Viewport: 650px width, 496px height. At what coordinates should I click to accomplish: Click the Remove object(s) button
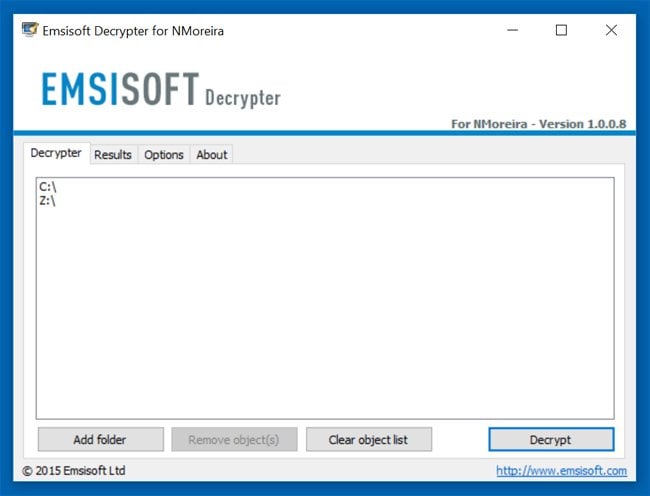click(x=234, y=439)
